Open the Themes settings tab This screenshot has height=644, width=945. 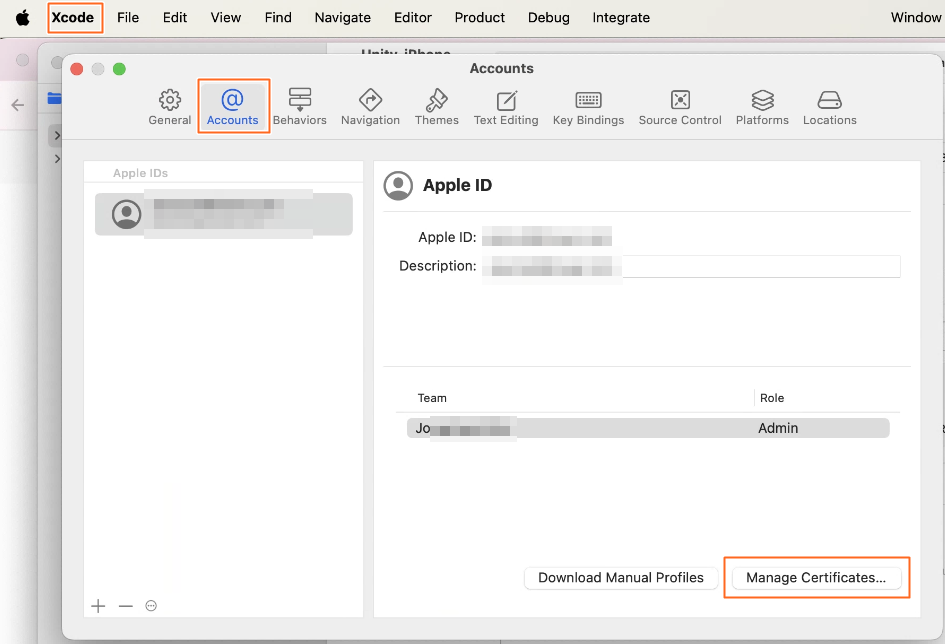point(436,107)
